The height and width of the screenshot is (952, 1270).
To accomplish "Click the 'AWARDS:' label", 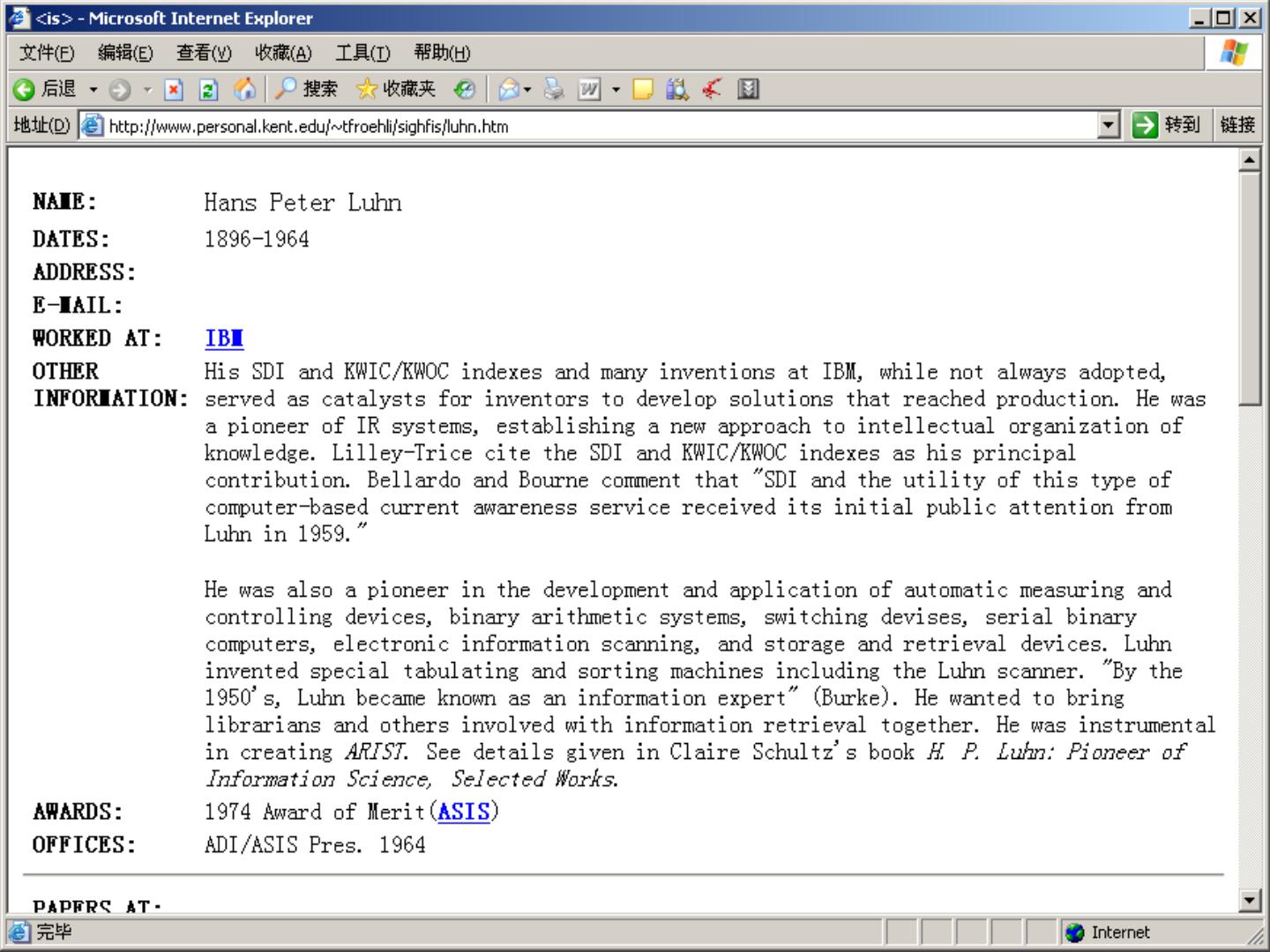I will [x=78, y=812].
